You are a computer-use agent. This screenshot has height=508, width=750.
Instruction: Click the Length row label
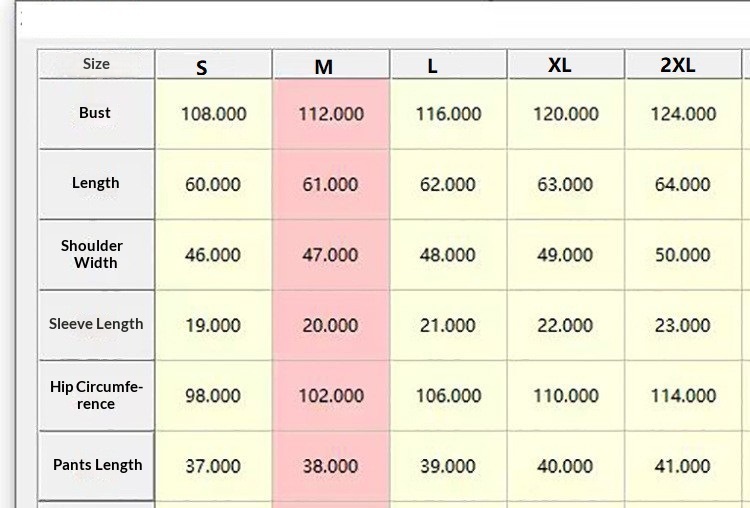pyautogui.click(x=96, y=183)
